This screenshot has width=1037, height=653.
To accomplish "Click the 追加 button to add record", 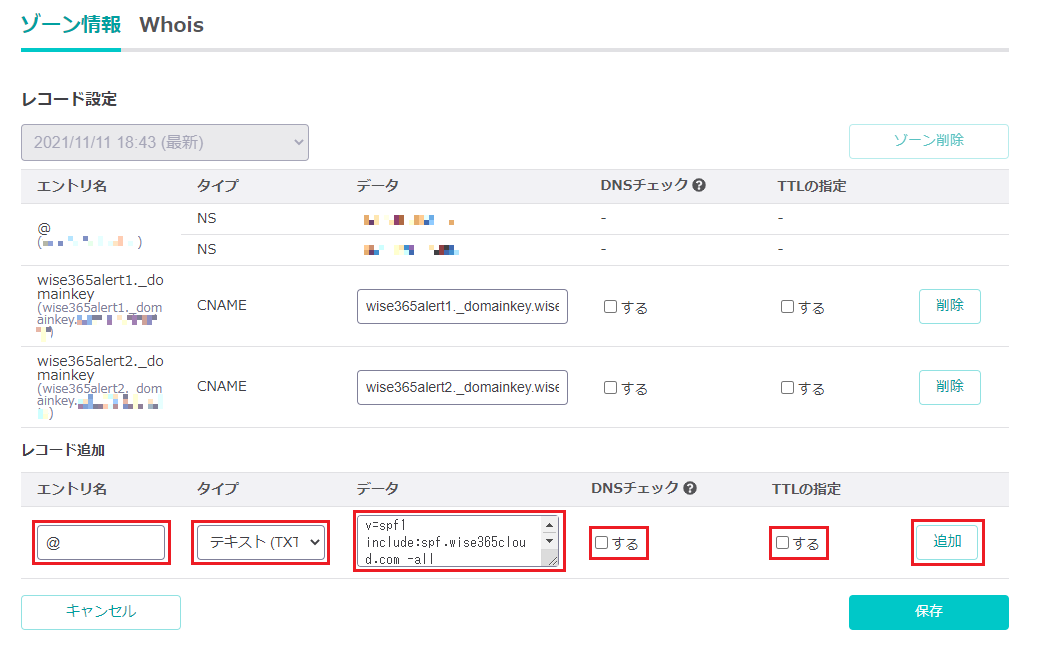I will pos(947,542).
